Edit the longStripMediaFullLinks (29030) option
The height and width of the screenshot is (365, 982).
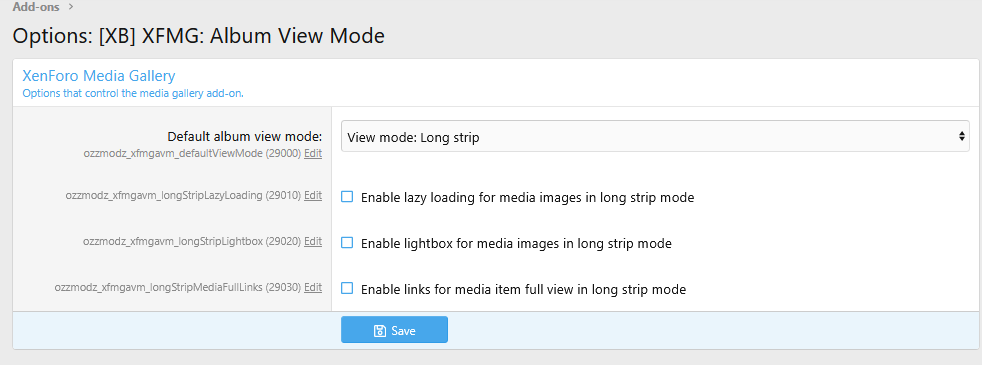[313, 287]
